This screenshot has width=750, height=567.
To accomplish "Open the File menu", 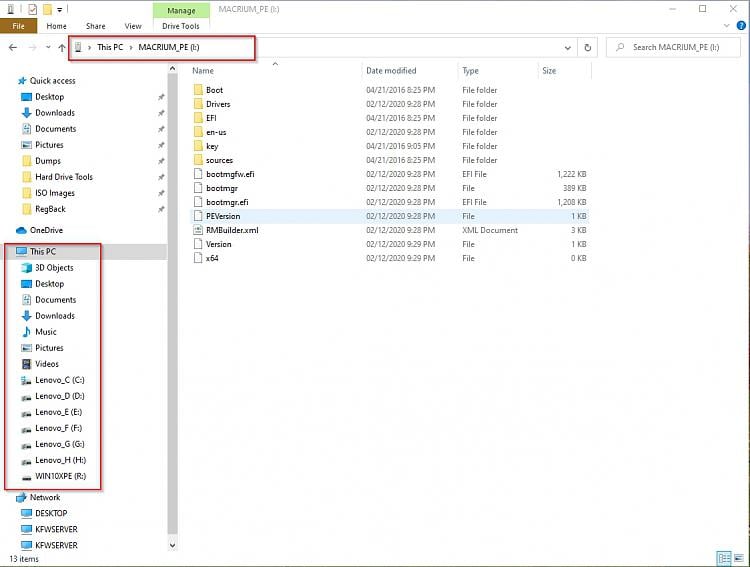I will (18, 26).
